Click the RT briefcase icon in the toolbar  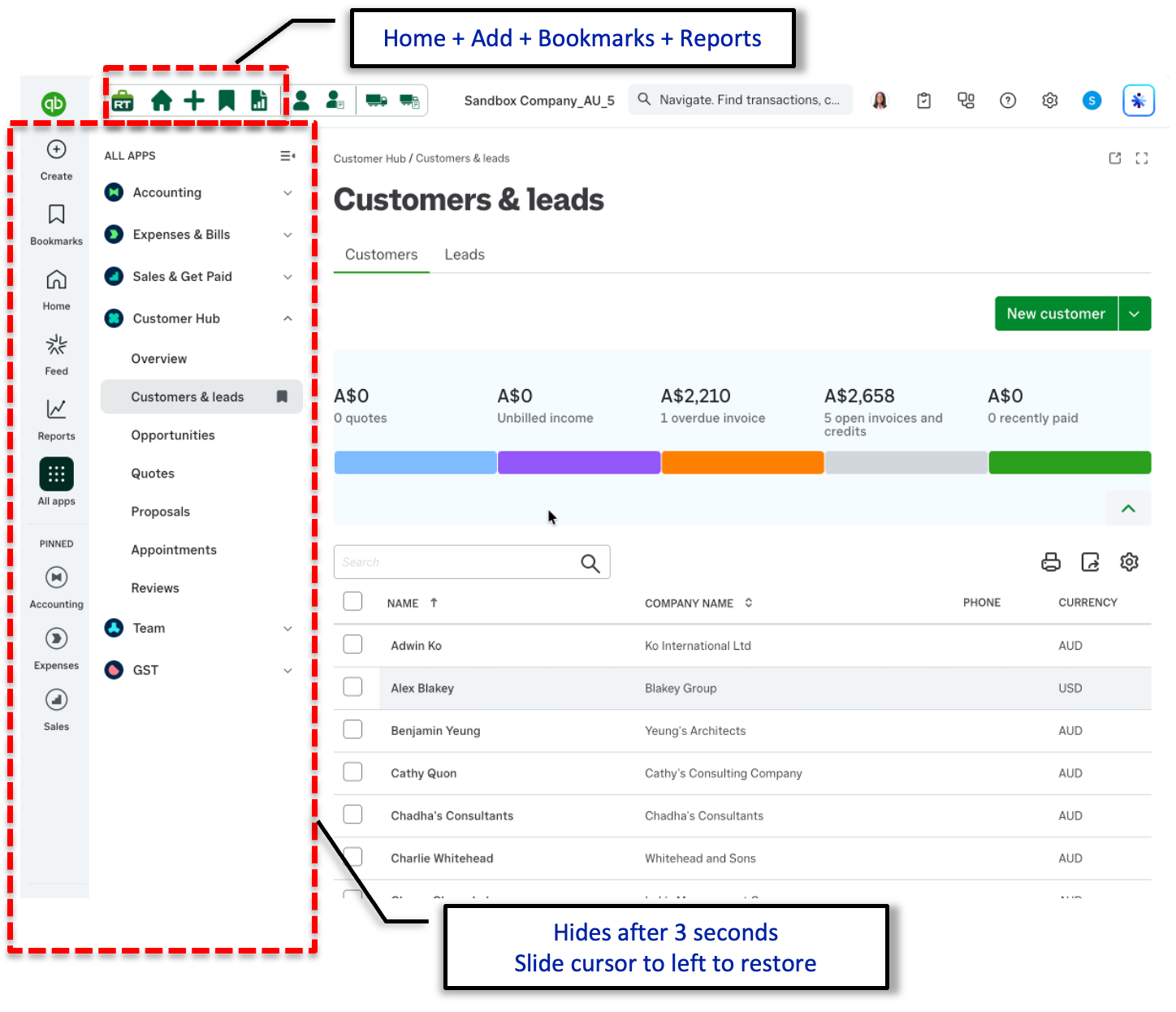pyautogui.click(x=123, y=101)
